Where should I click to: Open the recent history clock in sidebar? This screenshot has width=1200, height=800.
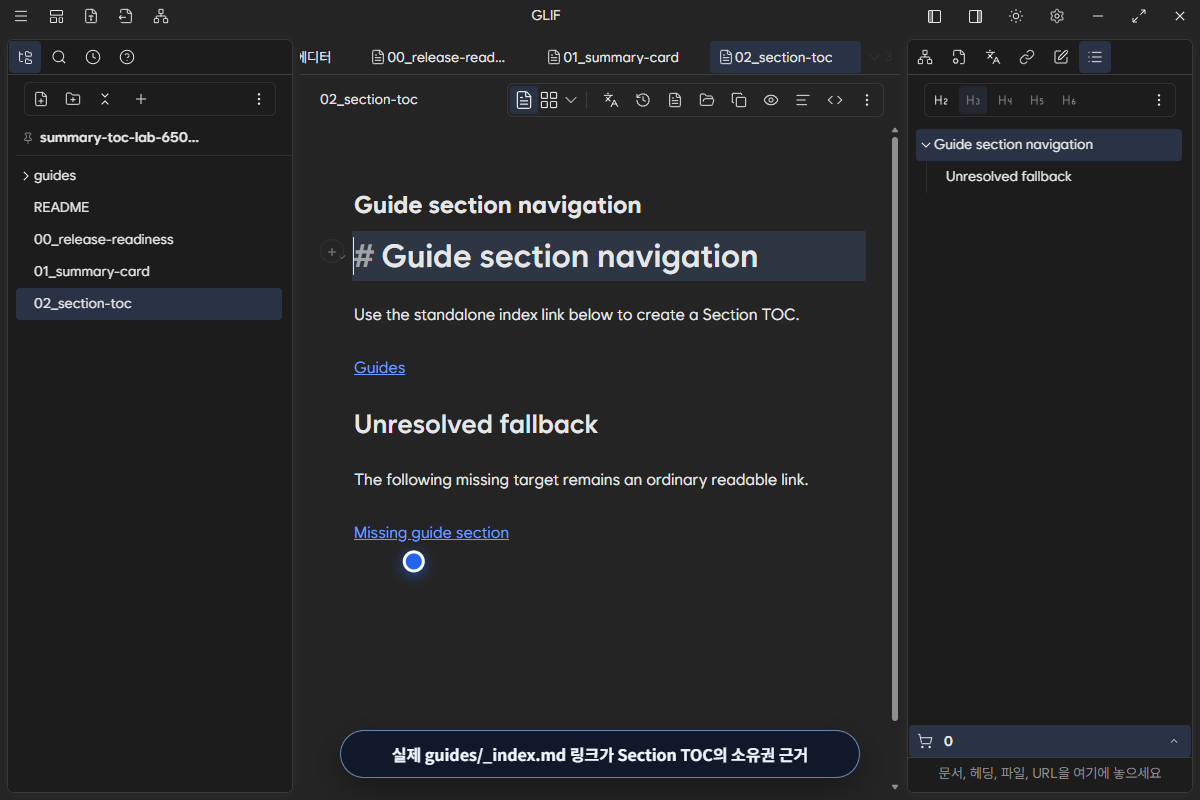tap(93, 57)
